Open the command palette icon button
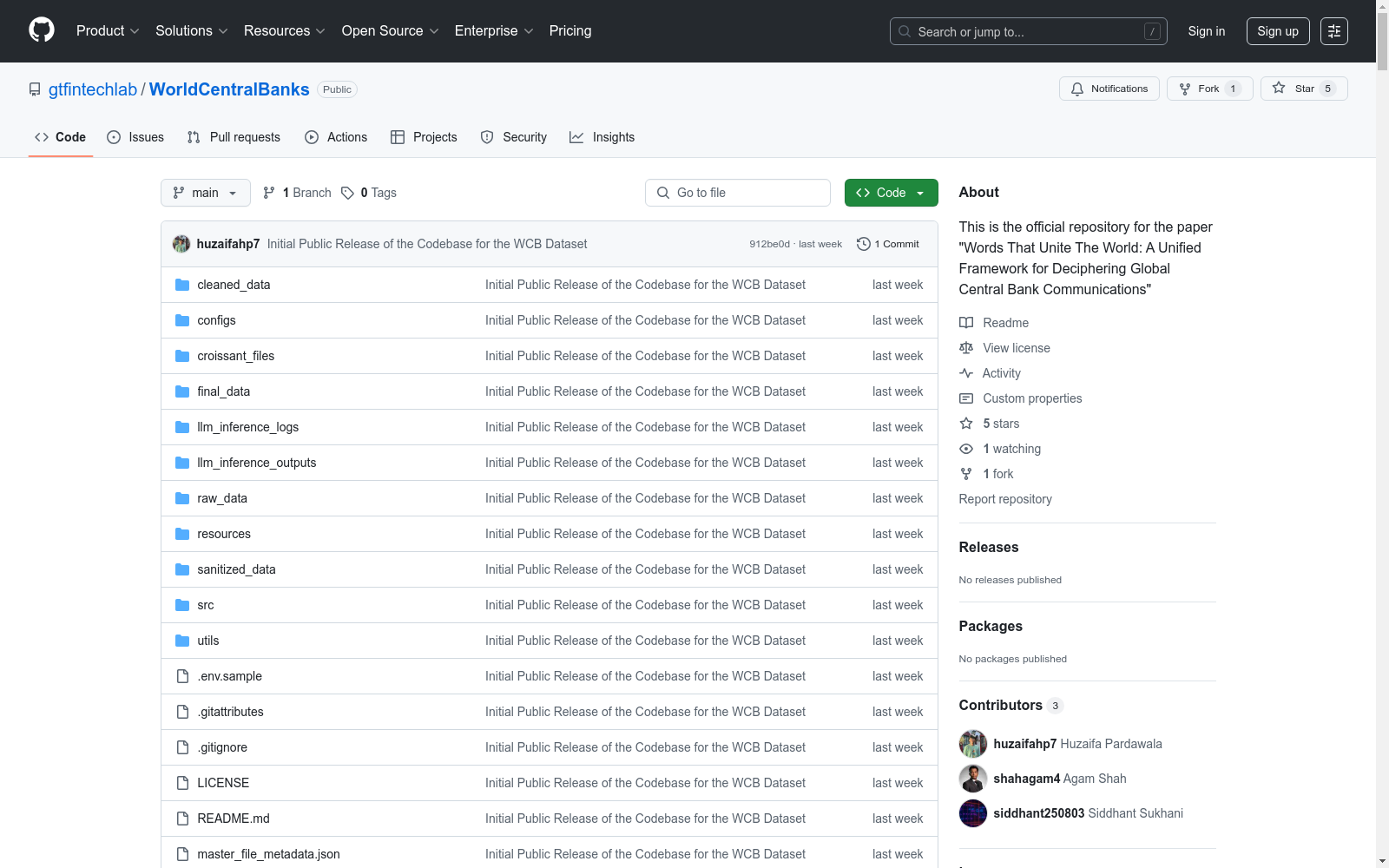Screen dimensions: 1389x868 point(1334,31)
